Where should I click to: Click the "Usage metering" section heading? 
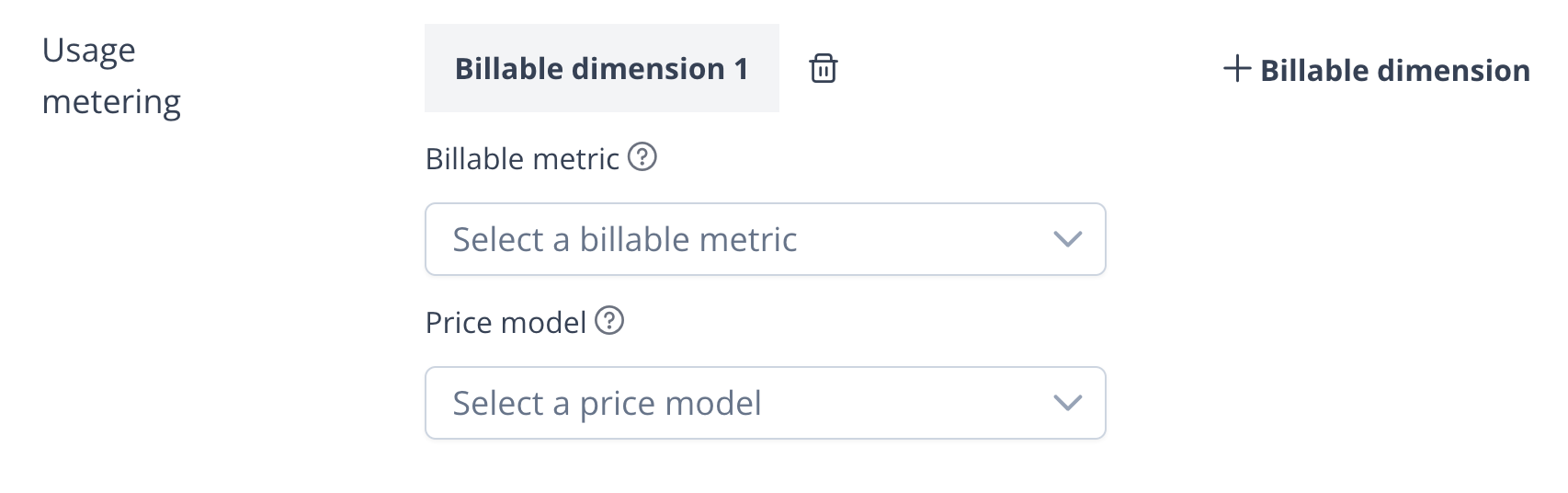[x=111, y=75]
